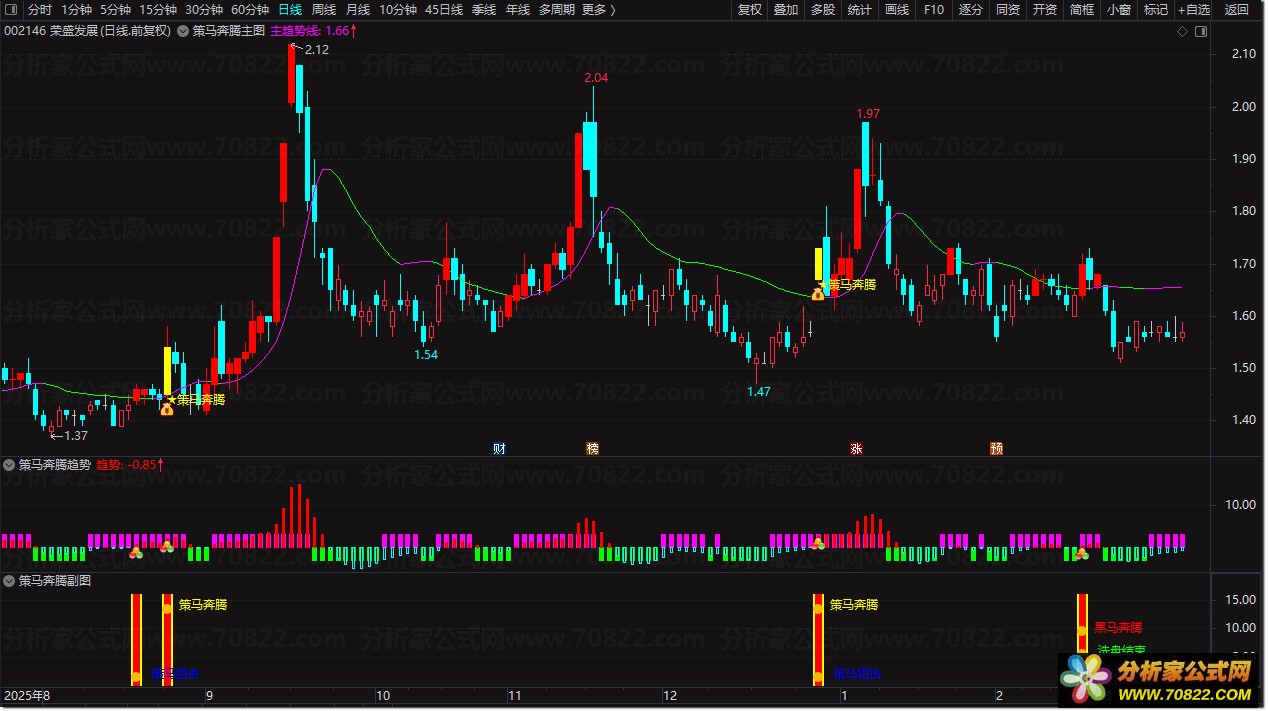The height and width of the screenshot is (711, 1268).
Task: Toggle the right side panel icon
Action: [x=1201, y=31]
